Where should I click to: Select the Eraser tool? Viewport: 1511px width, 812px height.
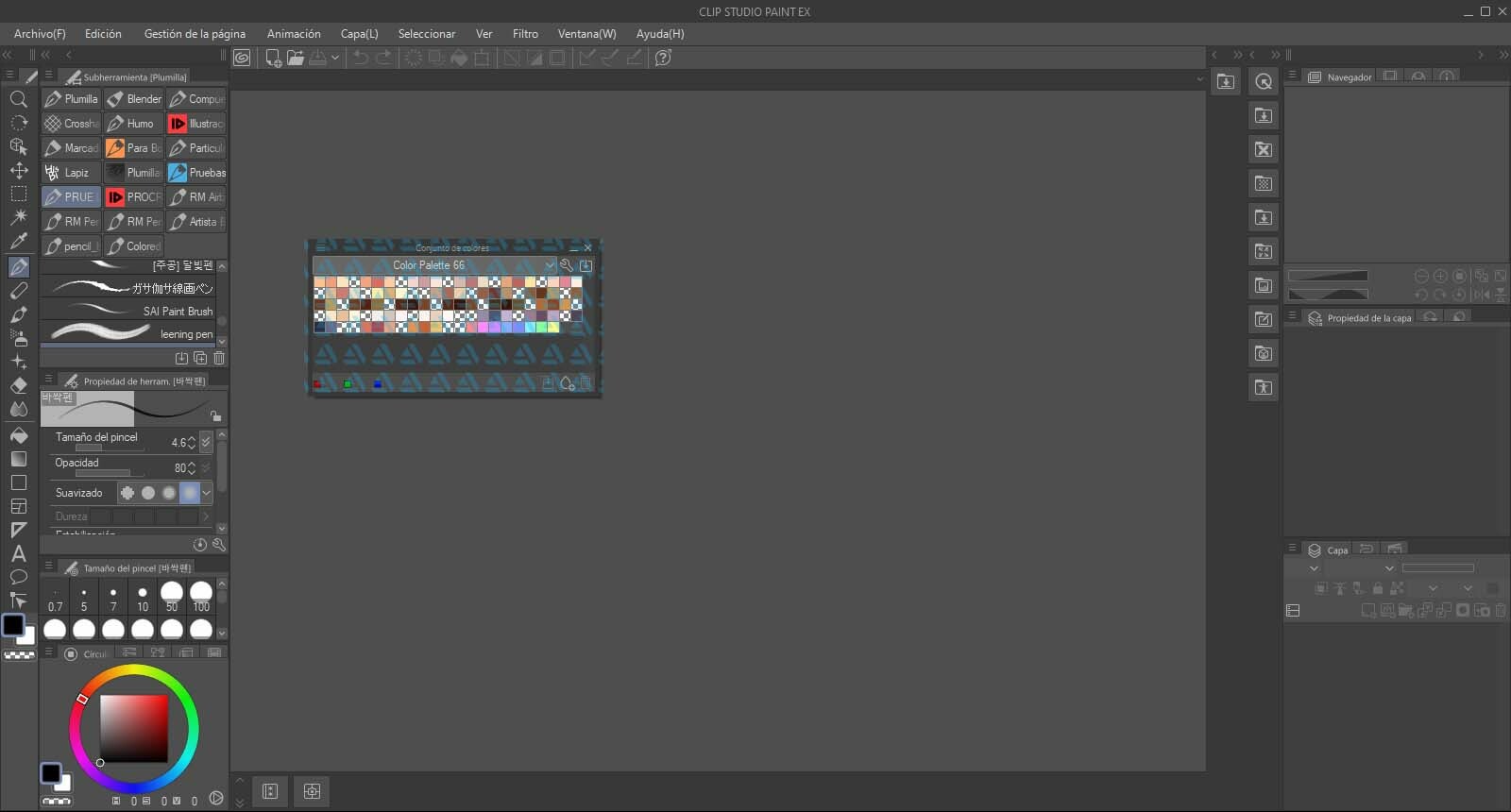(x=18, y=385)
